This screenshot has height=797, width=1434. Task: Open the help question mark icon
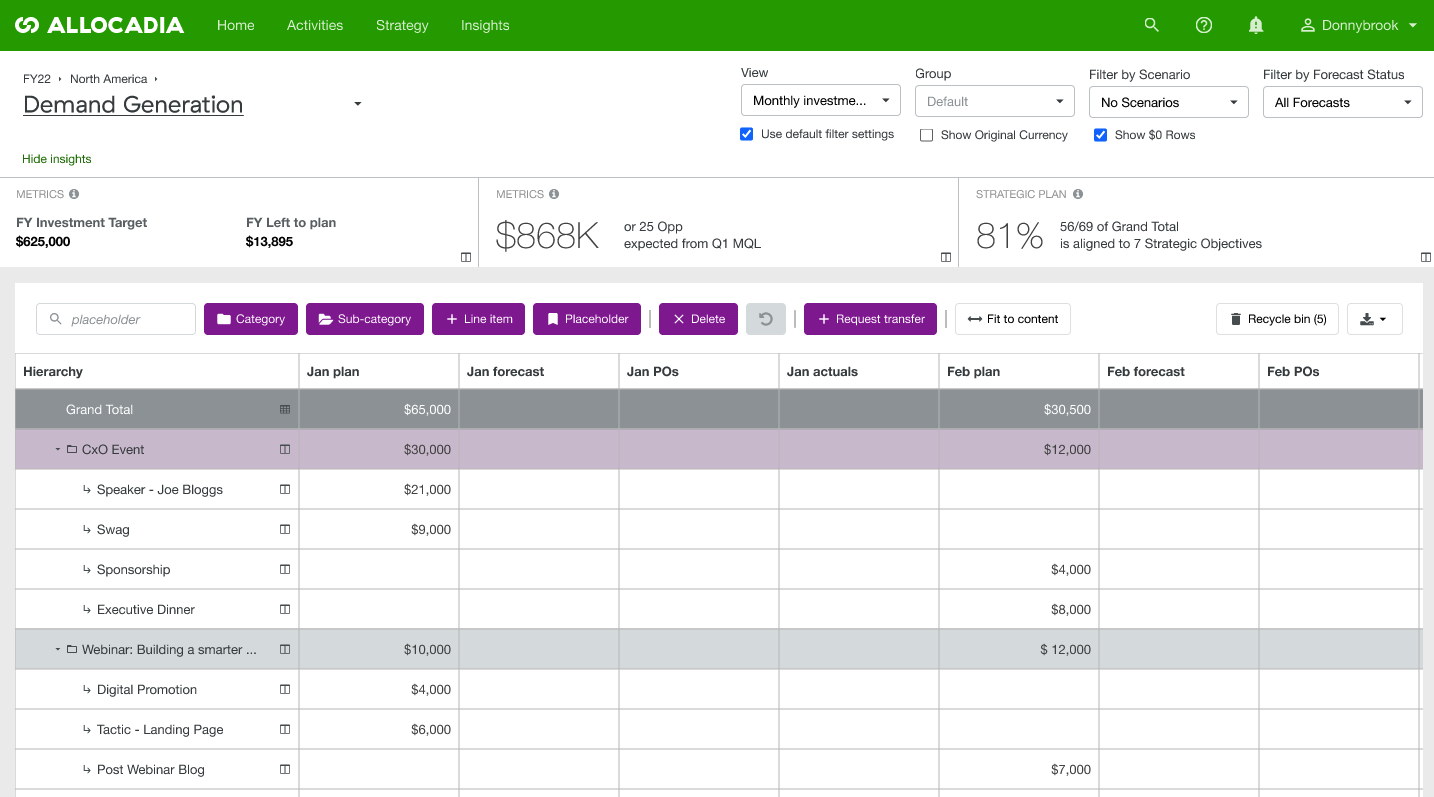1204,25
